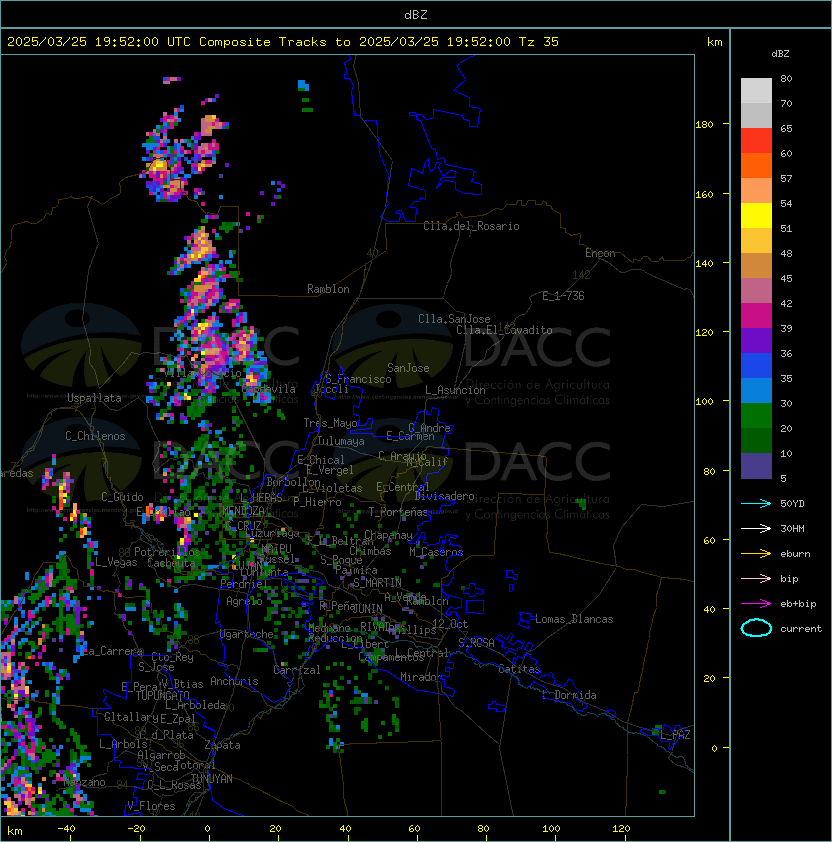832x842 pixels.
Task: Click the E_1-736 label
Action: tap(563, 296)
